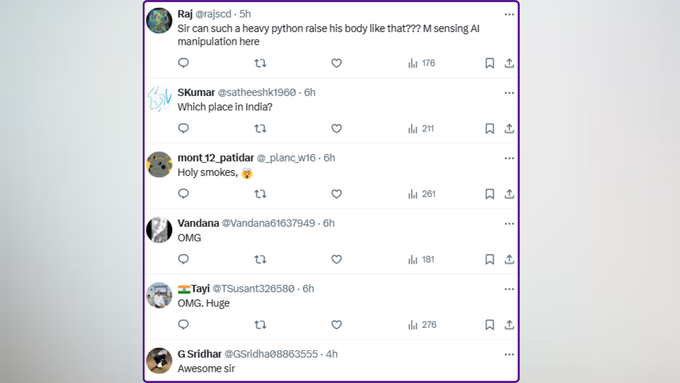The height and width of the screenshot is (383, 680).
Task: Open more options for G Sridhar's tweet
Action: pos(509,354)
